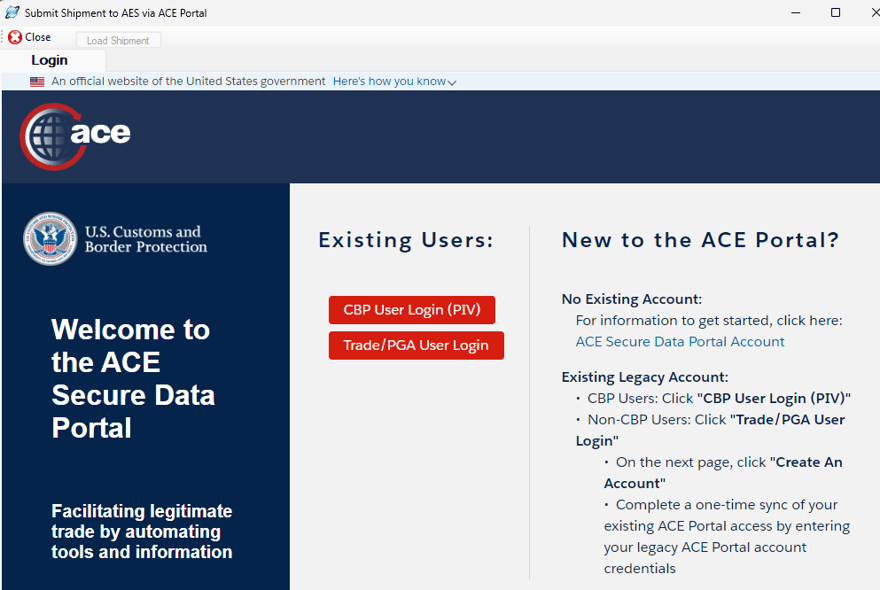Click the US flag icon in banner

coord(37,82)
